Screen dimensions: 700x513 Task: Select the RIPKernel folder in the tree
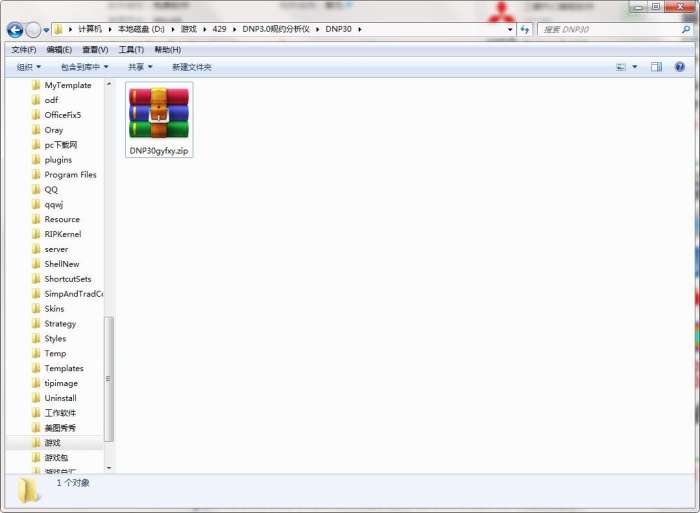pos(57,234)
